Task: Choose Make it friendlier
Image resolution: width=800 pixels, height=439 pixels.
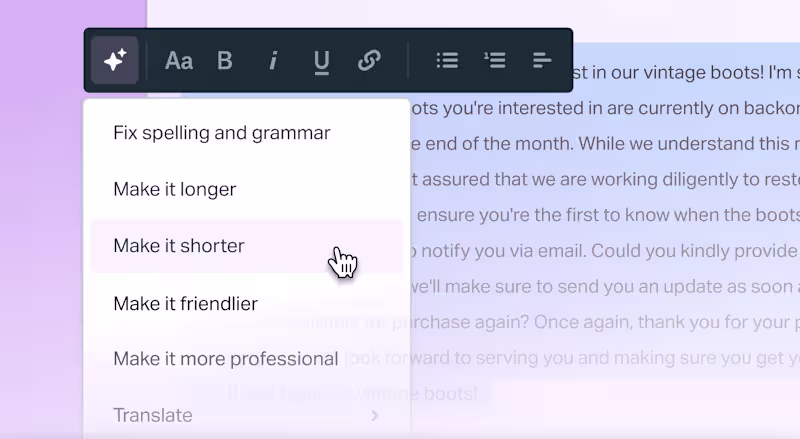Action: 247,304
